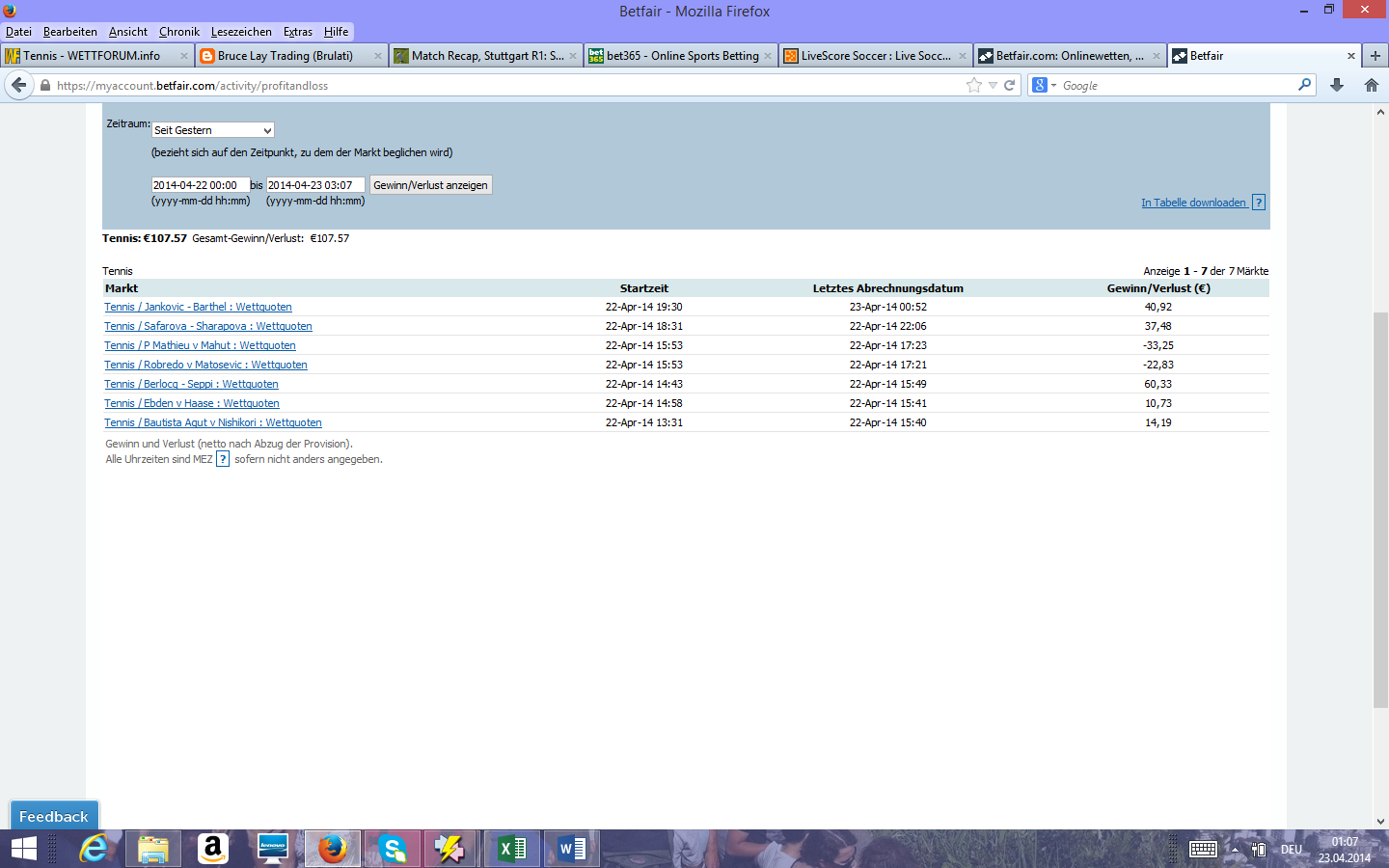Screen dimensions: 1389x868
Task: Open the Windows Start button
Action: coord(23,849)
